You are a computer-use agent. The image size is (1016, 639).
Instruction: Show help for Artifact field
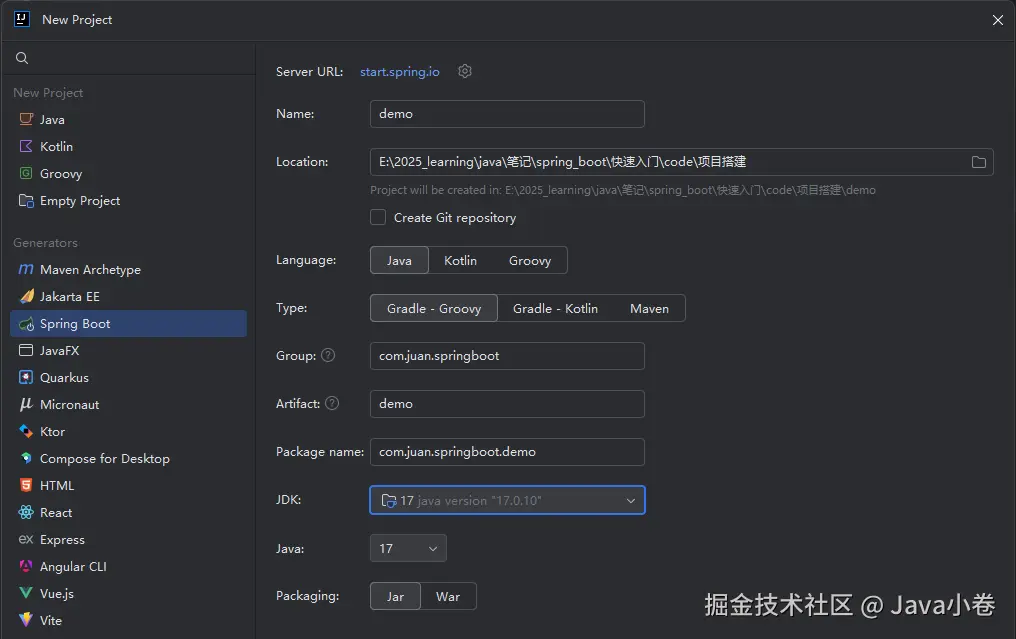[332, 403]
